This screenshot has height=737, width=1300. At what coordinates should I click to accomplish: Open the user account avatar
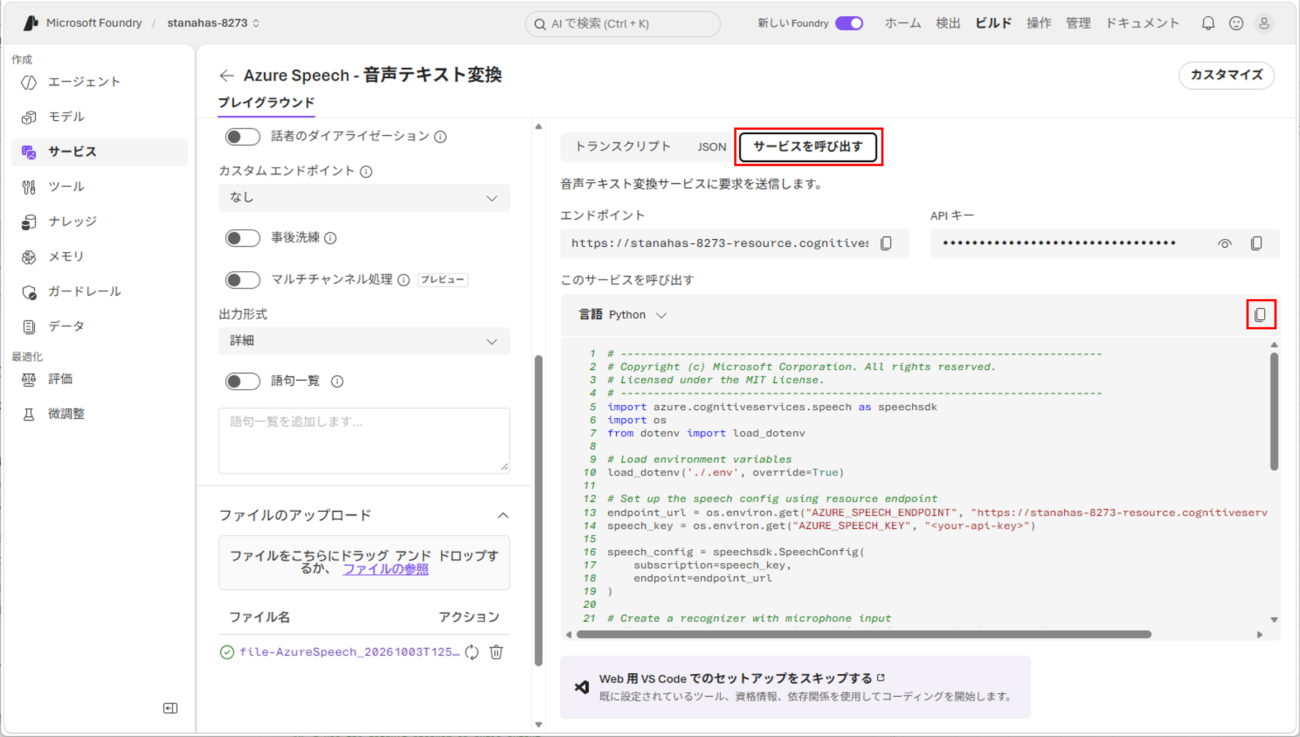click(x=1264, y=23)
